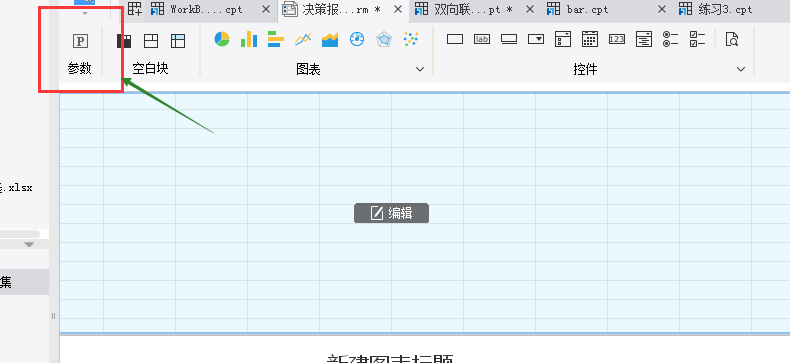790x363 pixels.
Task: Insert a radar chart
Action: point(384,39)
